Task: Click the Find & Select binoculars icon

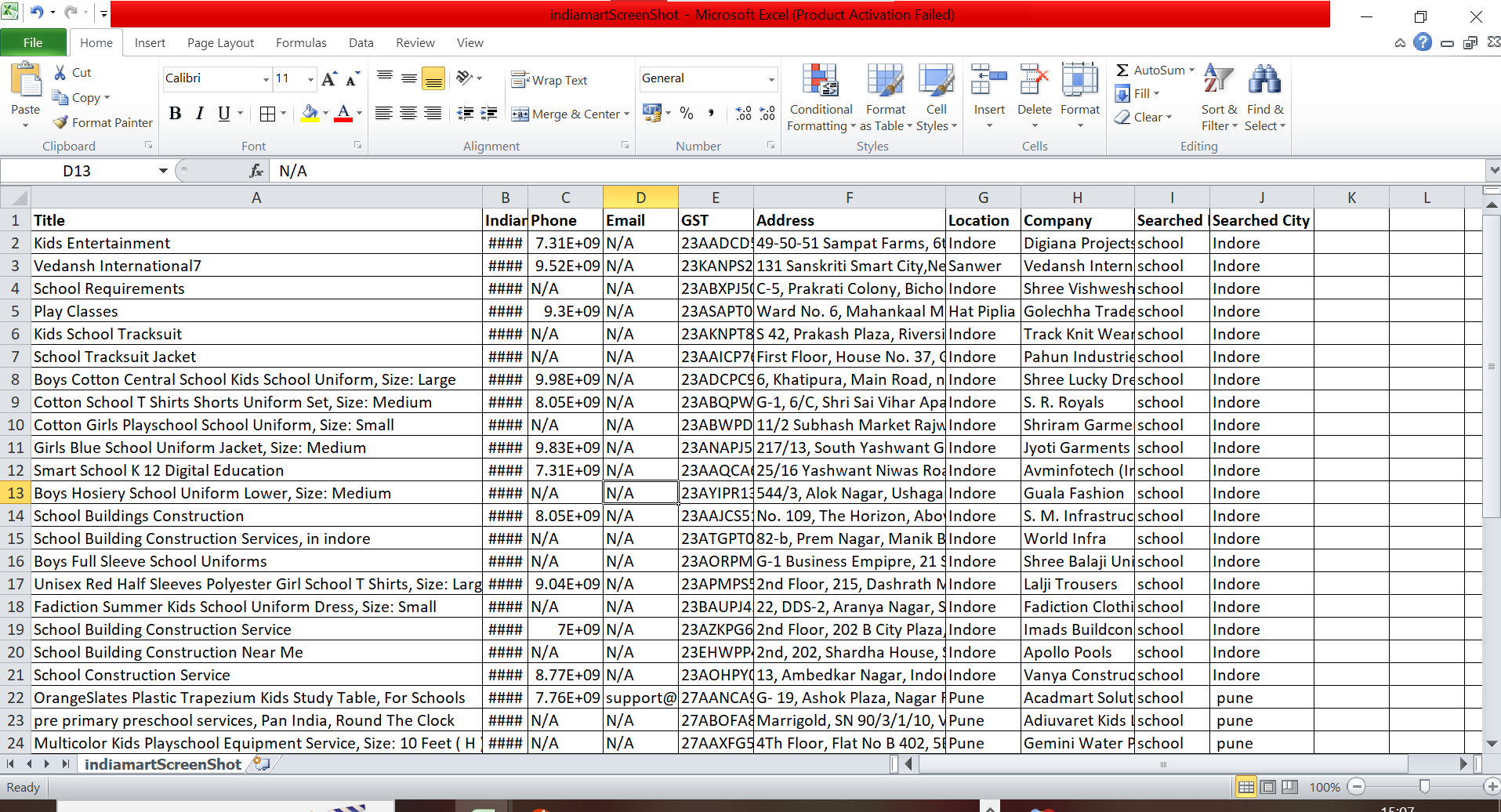Action: (1264, 82)
